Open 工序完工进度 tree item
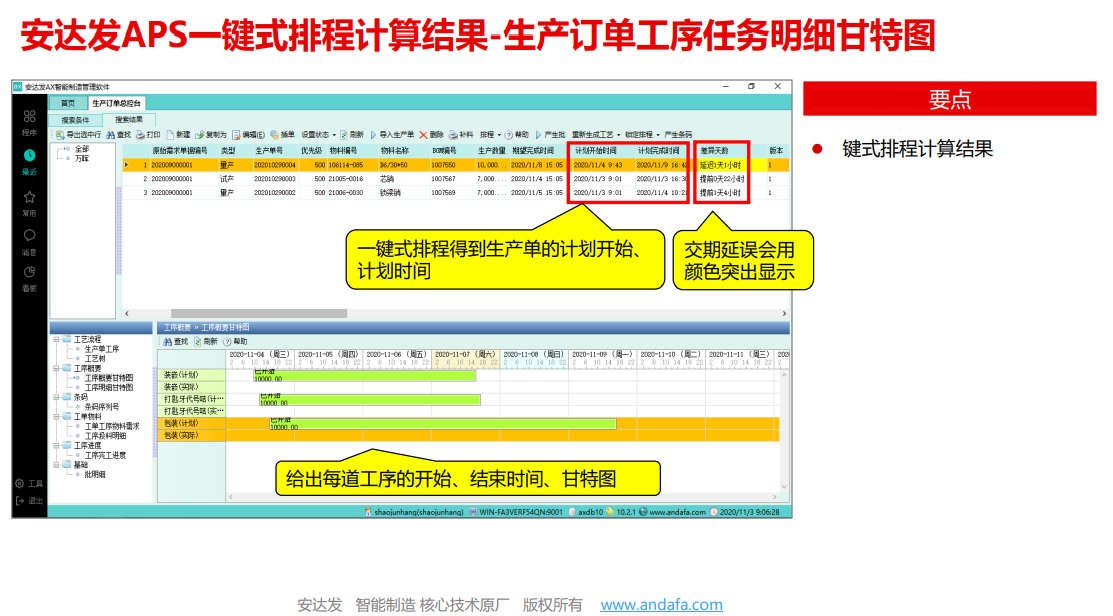The height and width of the screenshot is (616, 1113). tap(105, 455)
